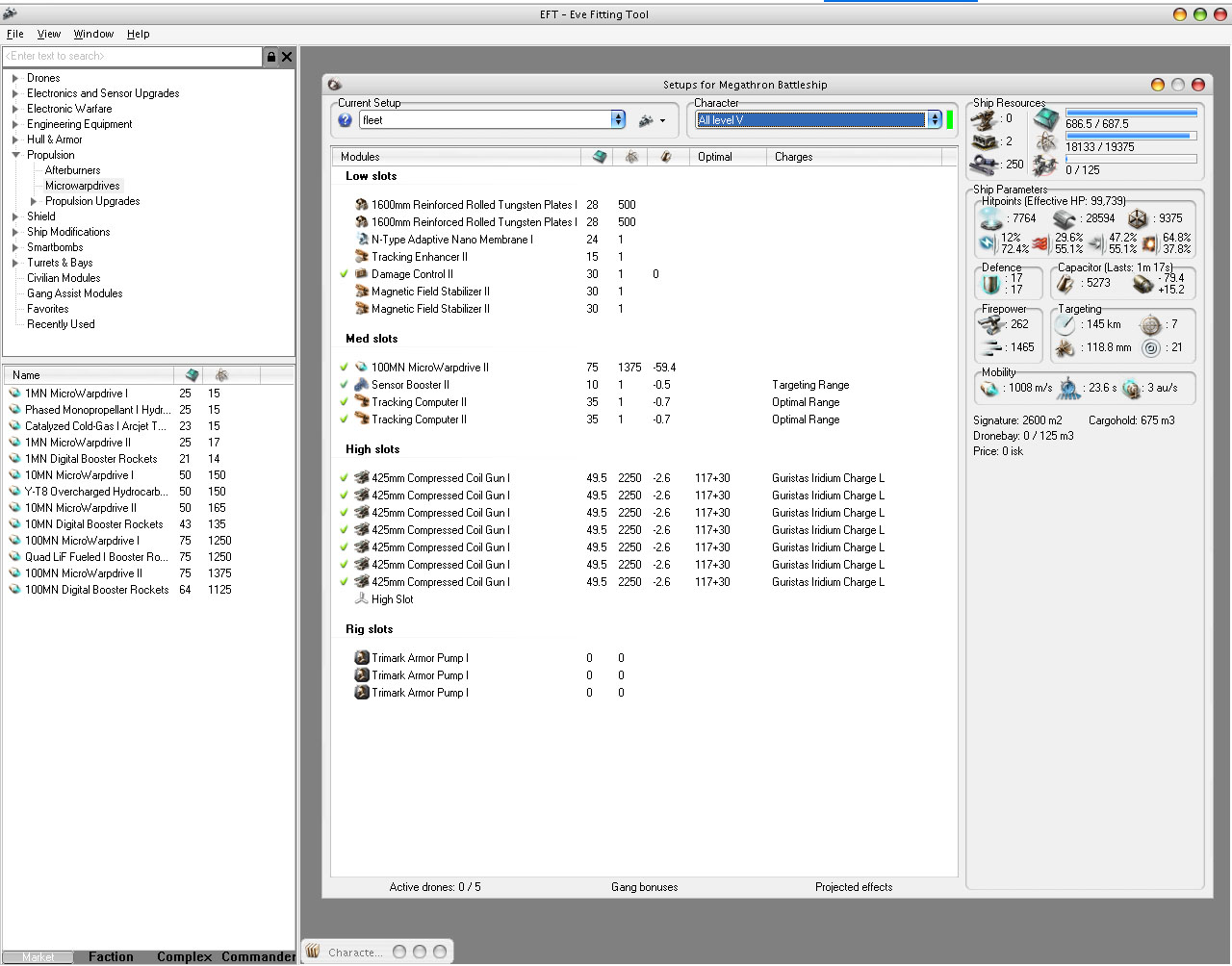Click the CPU chip icon in Ship Resources
Screen dimensions: 1232x966
[1046, 119]
